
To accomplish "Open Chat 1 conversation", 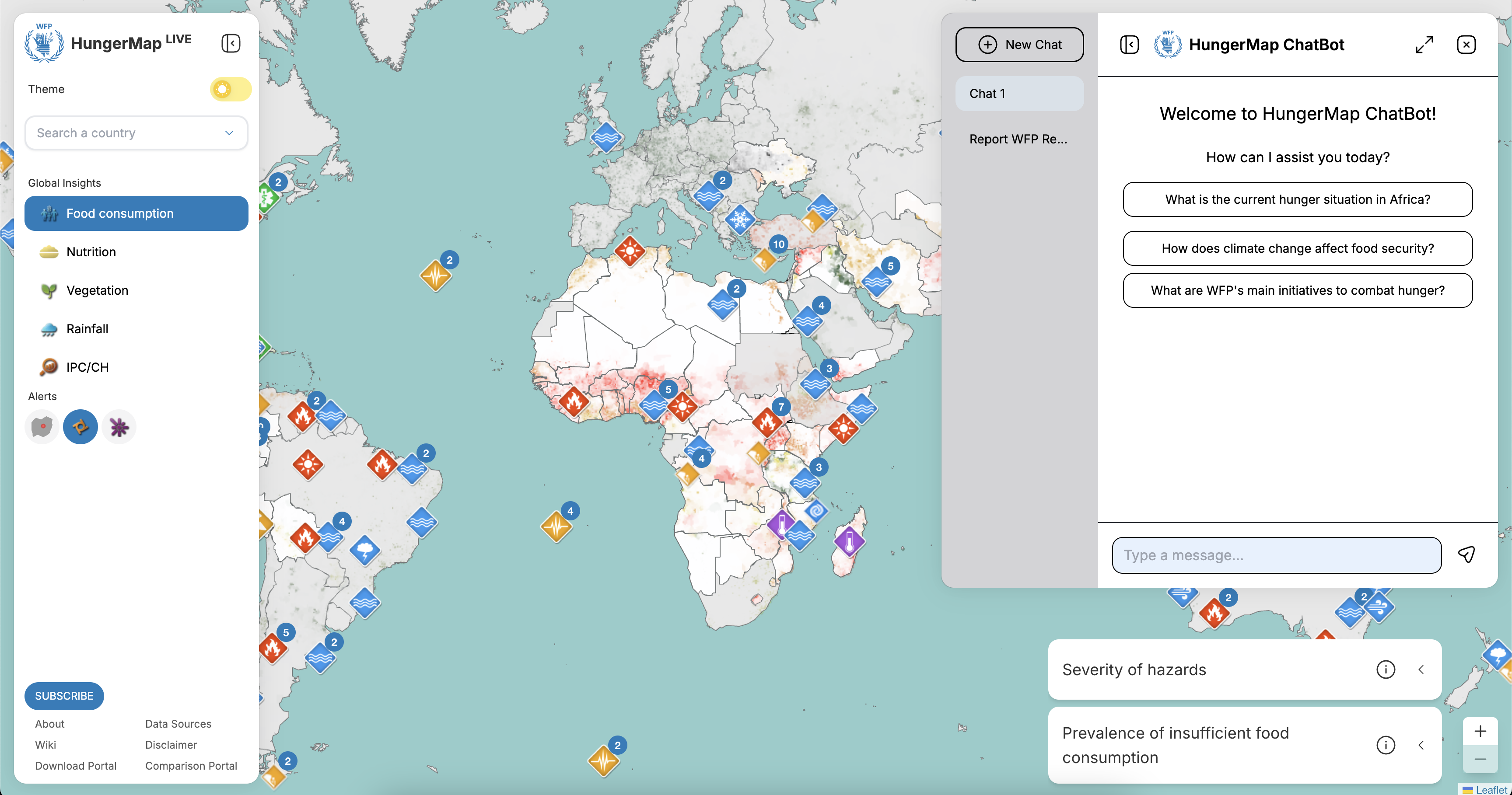I will [1019, 94].
